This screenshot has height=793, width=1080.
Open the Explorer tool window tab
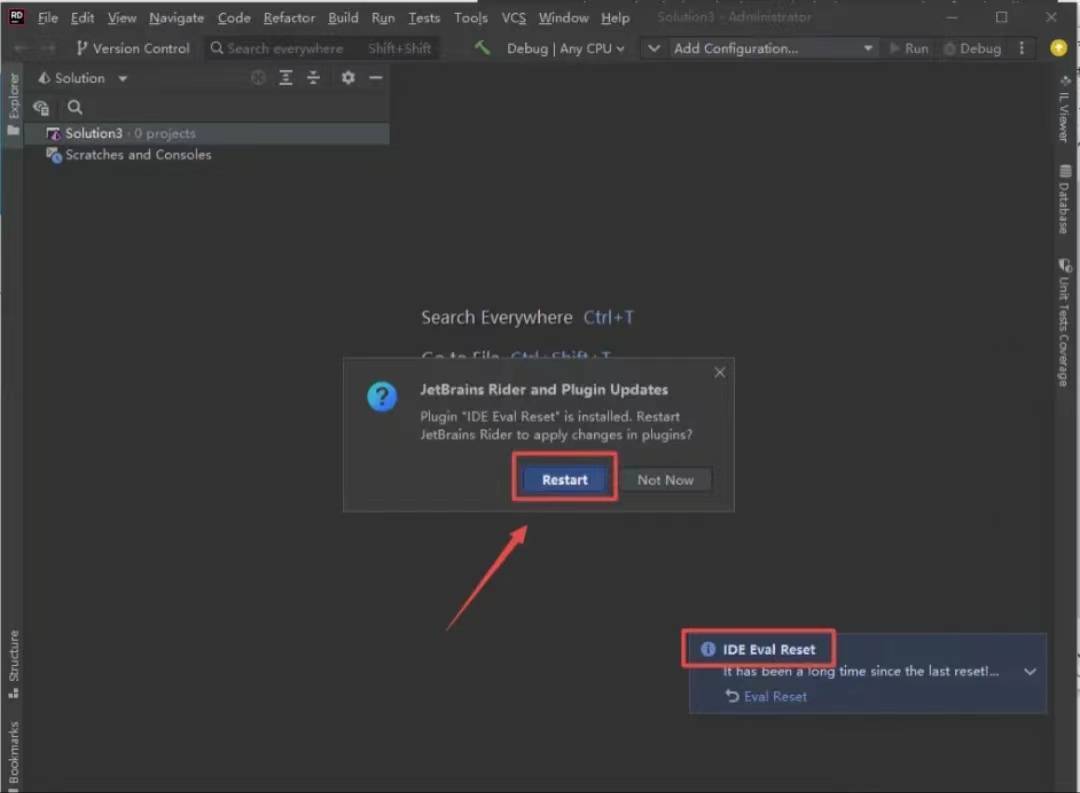click(x=13, y=104)
